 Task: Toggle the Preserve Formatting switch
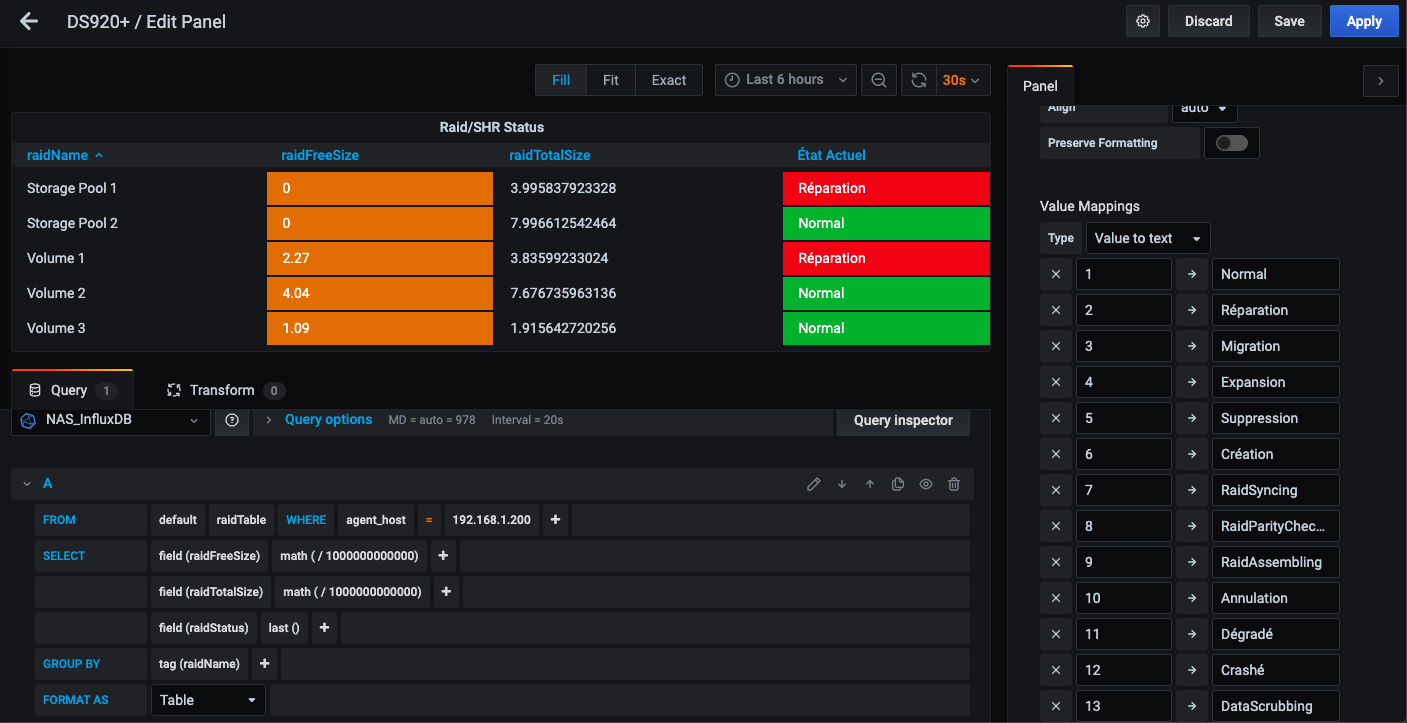coord(1231,143)
